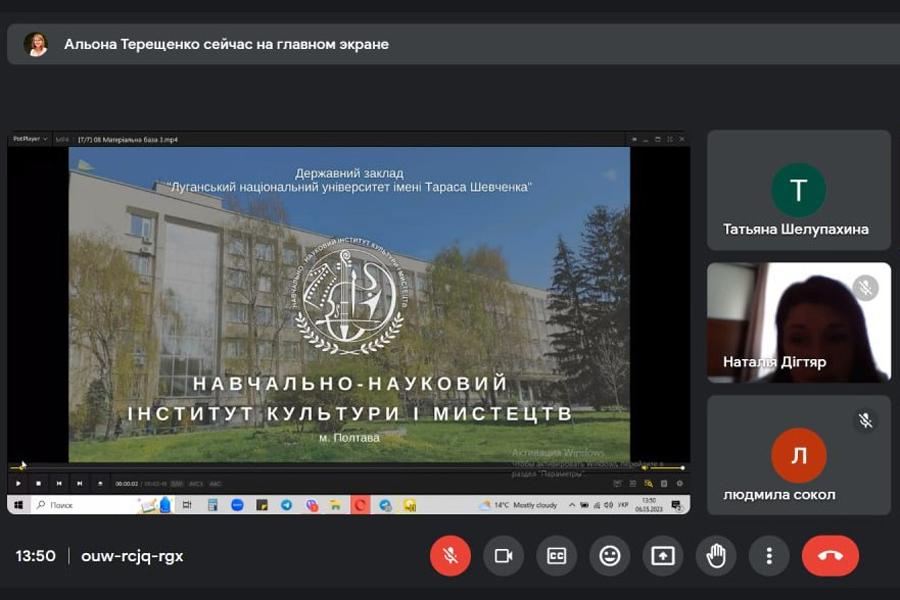Open the Viber taskbar icon
The image size is (900, 600).
311,505
